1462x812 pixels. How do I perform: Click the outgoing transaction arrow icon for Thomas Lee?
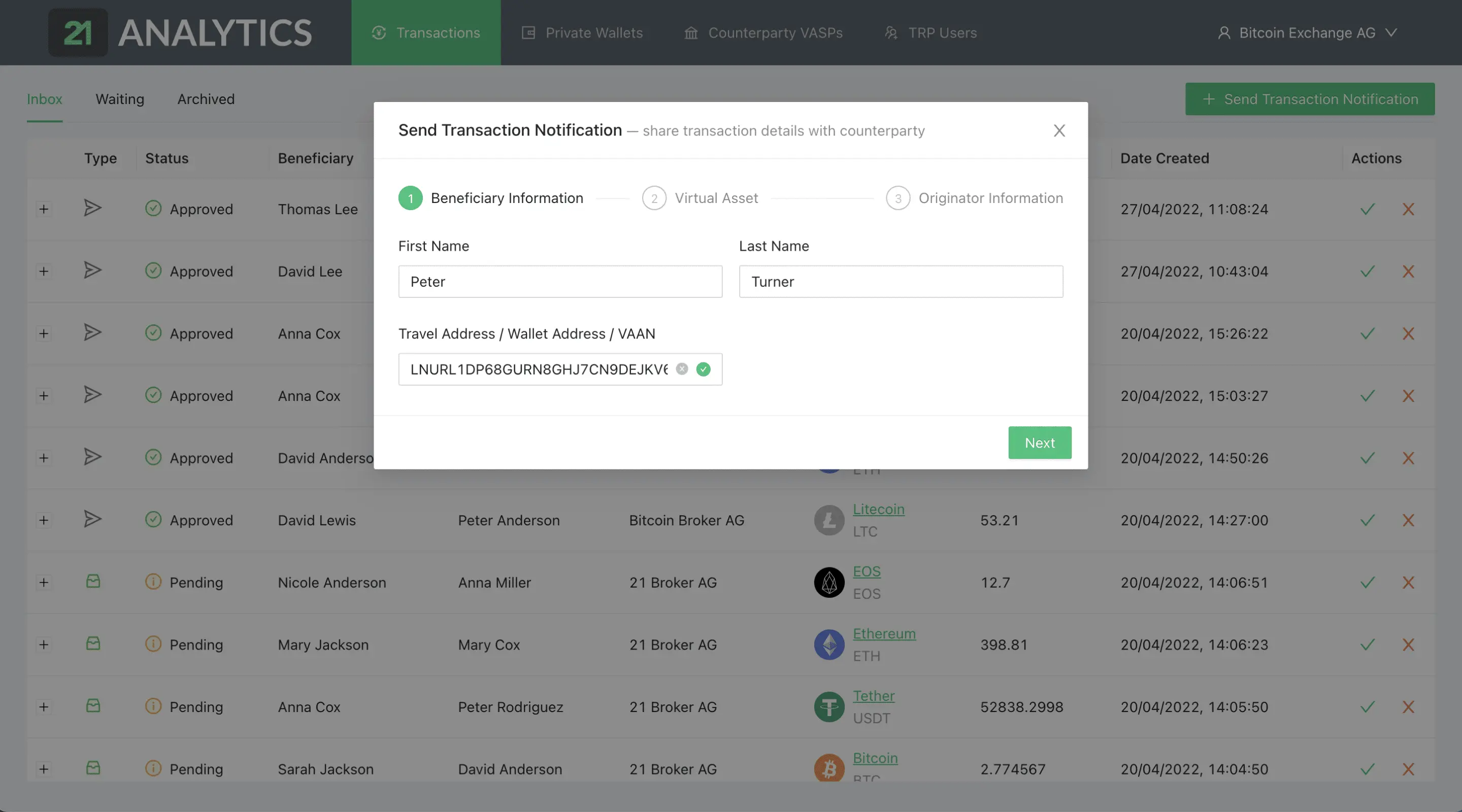[92, 208]
